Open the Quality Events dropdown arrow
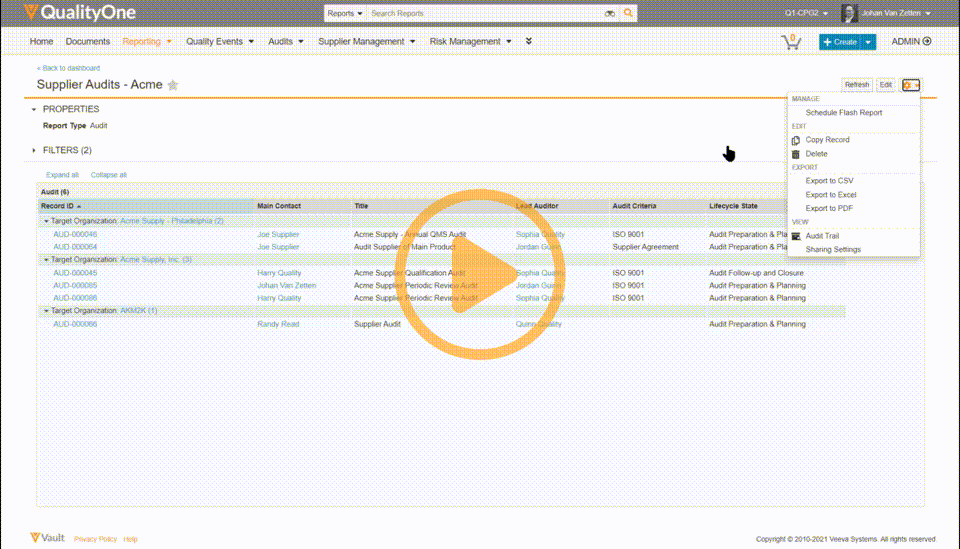960x549 pixels. click(x=251, y=42)
